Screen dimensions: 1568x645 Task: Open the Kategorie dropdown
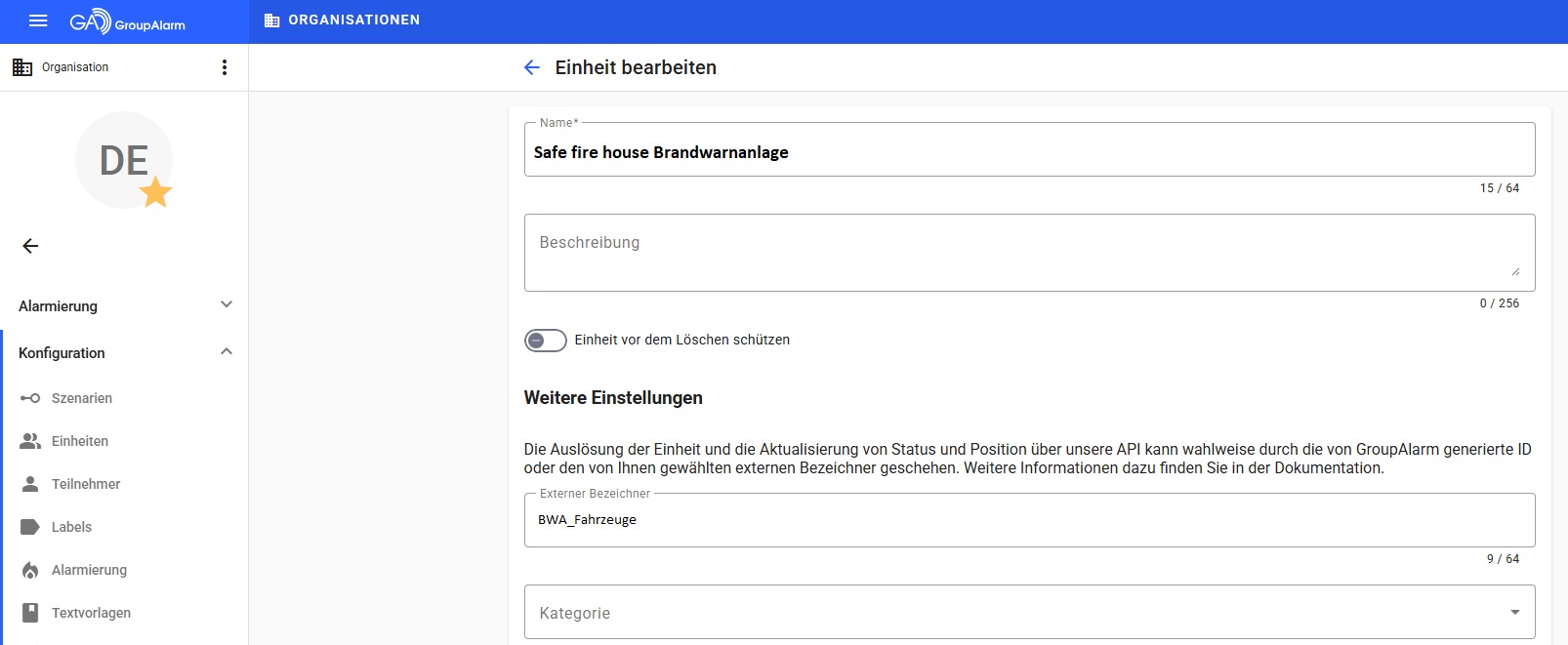click(1029, 612)
